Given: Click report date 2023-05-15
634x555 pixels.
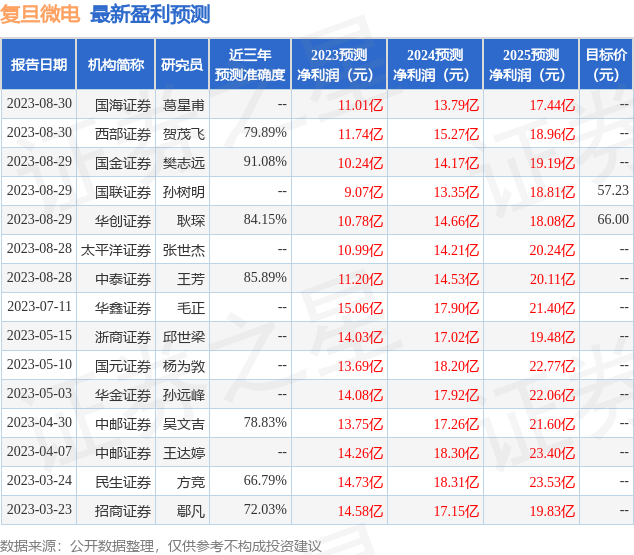Looking at the screenshot, I should tap(39, 335).
